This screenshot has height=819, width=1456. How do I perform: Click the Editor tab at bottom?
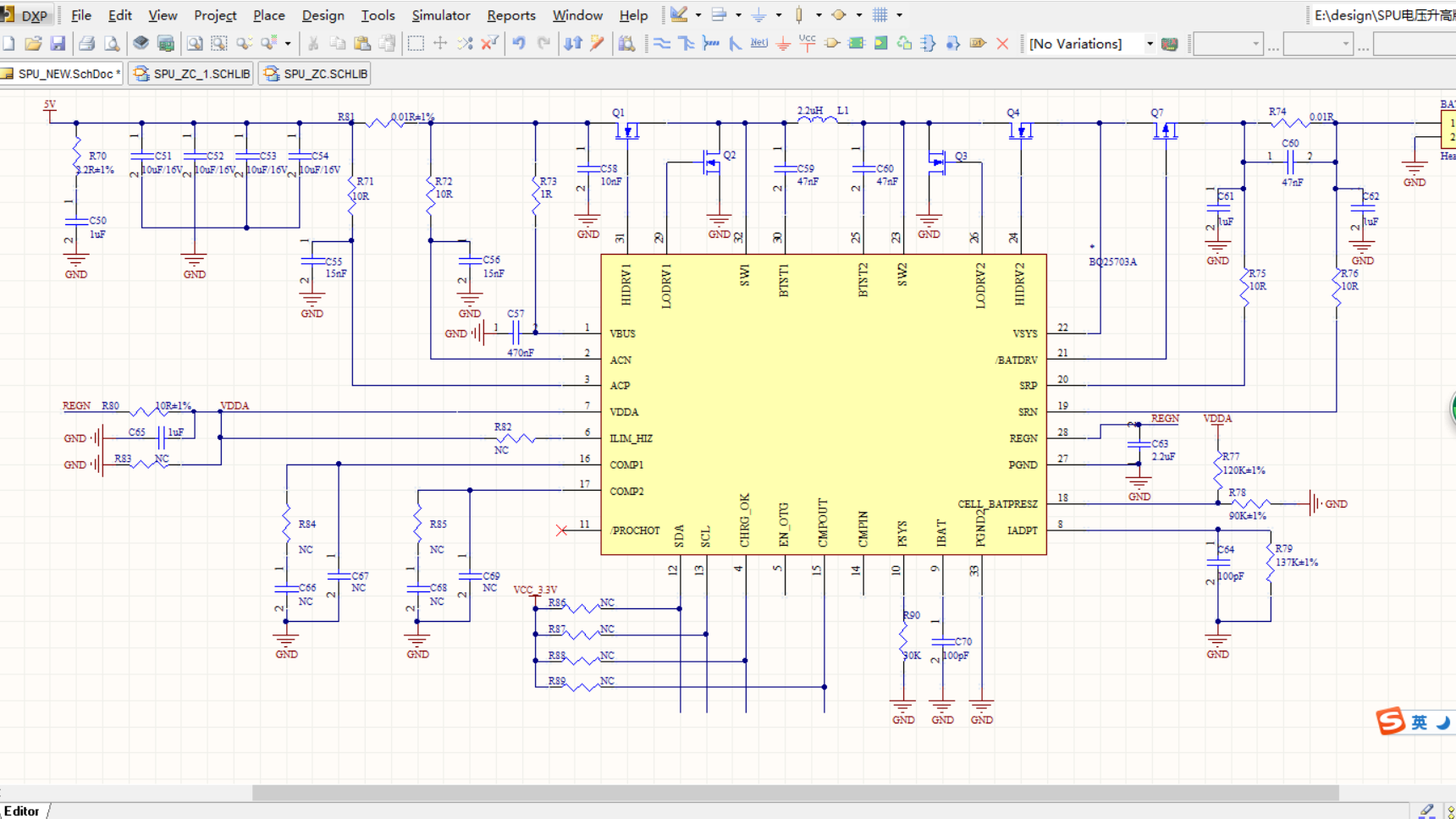click(22, 811)
